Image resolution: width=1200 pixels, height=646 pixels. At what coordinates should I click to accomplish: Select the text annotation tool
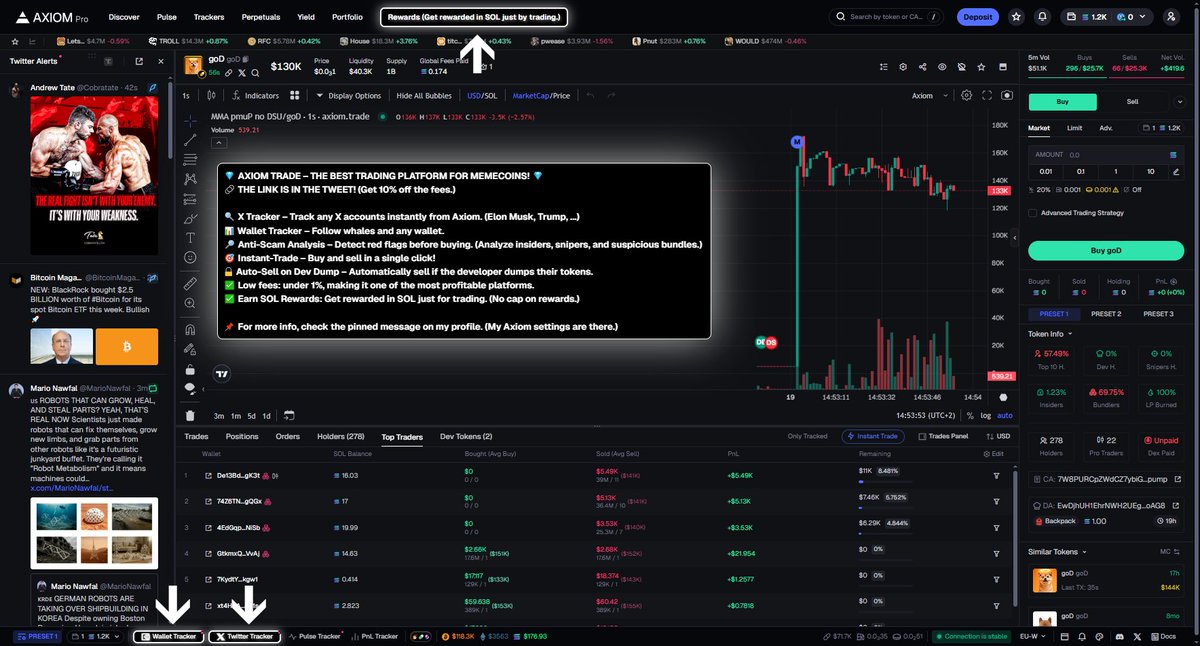pyautogui.click(x=190, y=237)
